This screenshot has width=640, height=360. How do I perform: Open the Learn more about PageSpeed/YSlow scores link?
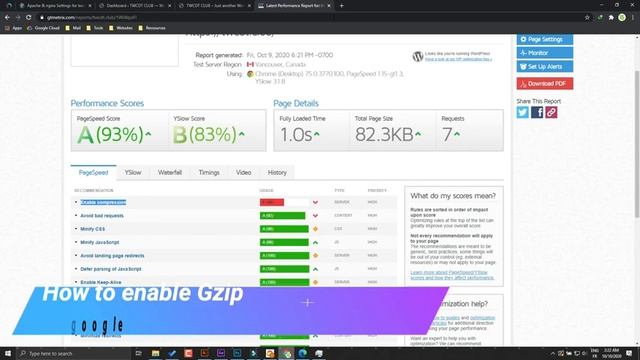point(452,275)
